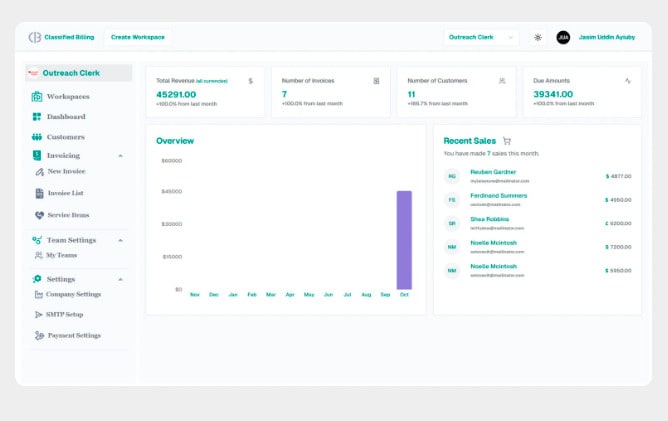
Task: Click the Service Items heart icon
Action: coord(39,214)
